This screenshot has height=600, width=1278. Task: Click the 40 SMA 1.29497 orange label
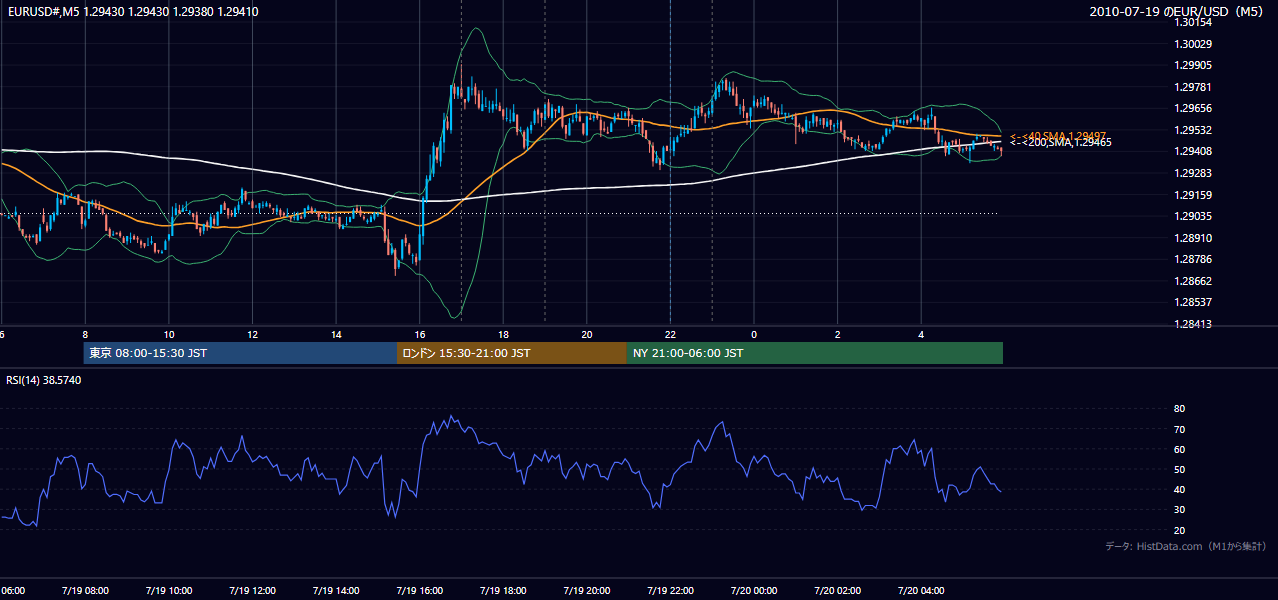[1058, 135]
